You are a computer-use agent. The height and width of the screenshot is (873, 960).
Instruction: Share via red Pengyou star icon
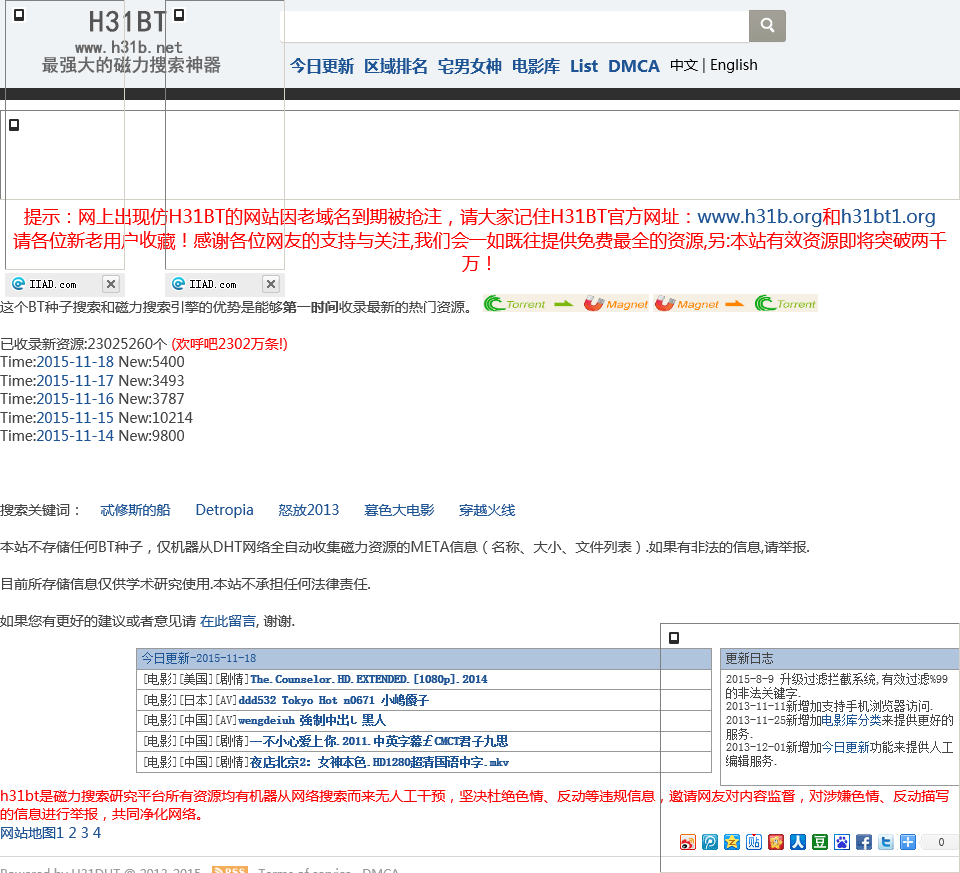[776, 842]
